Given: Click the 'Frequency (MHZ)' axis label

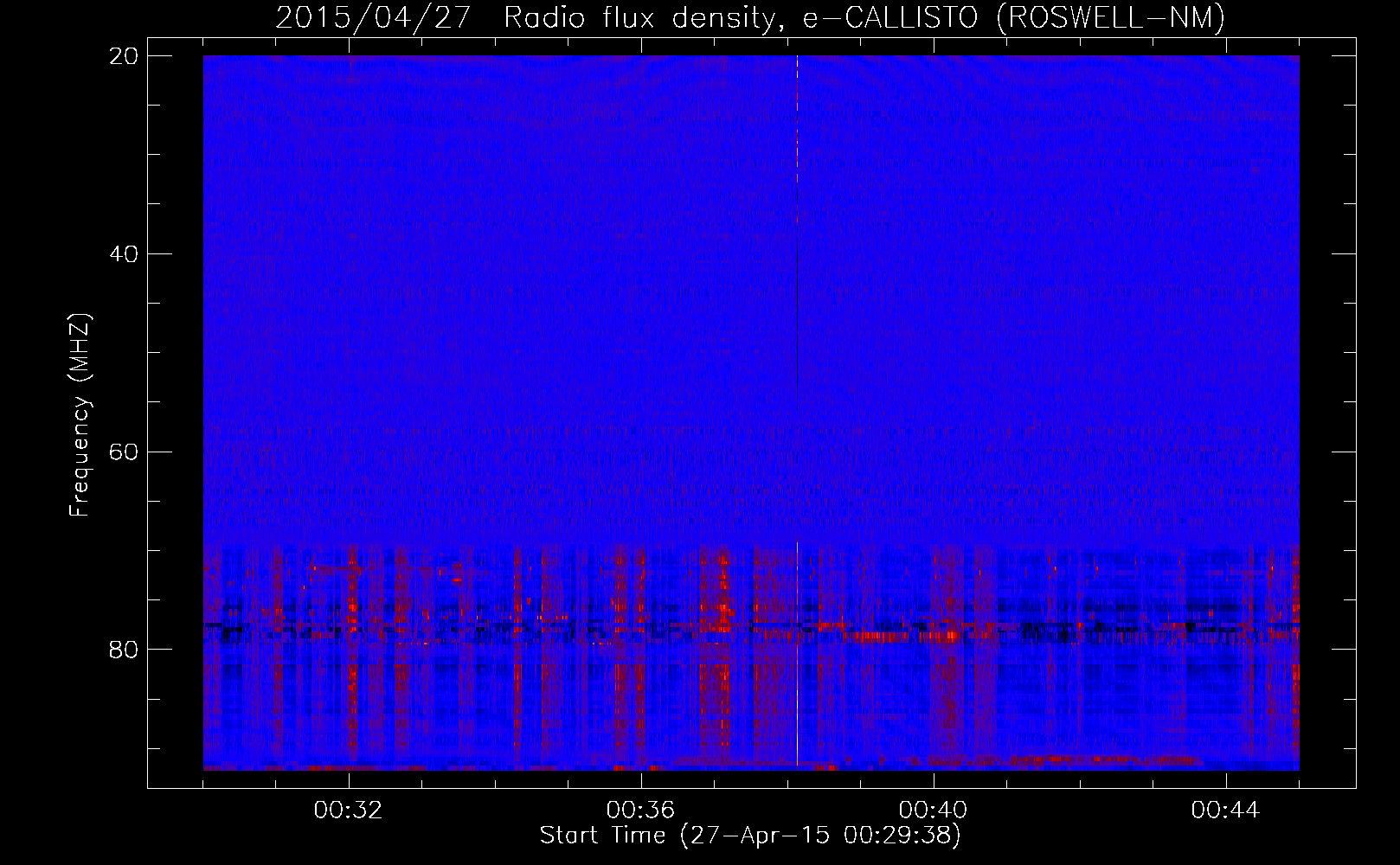Looking at the screenshot, I should pos(79,415).
